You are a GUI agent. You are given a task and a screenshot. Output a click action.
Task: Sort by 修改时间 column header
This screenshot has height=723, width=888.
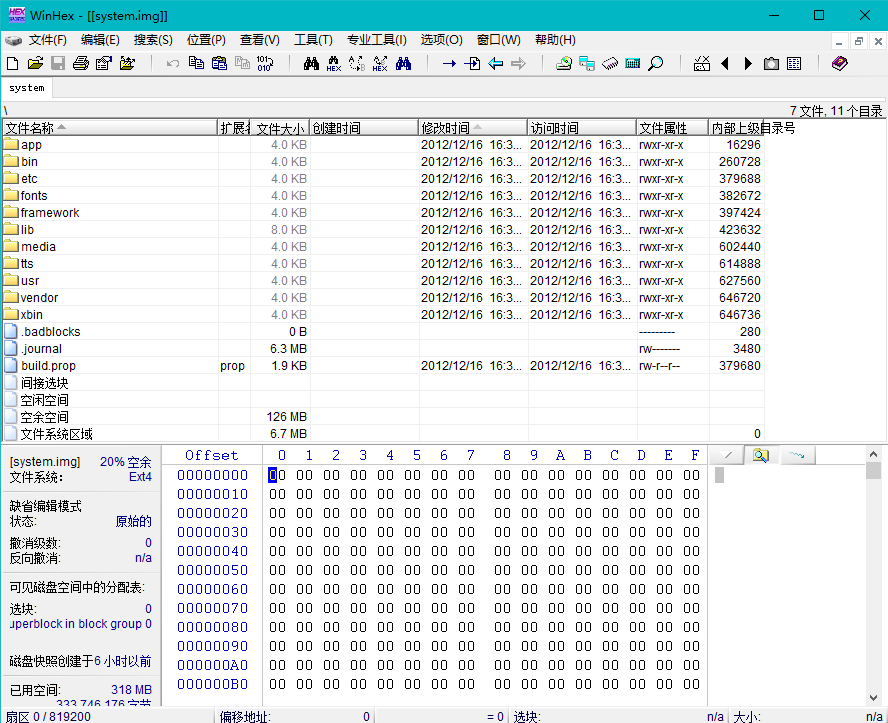(x=473, y=128)
